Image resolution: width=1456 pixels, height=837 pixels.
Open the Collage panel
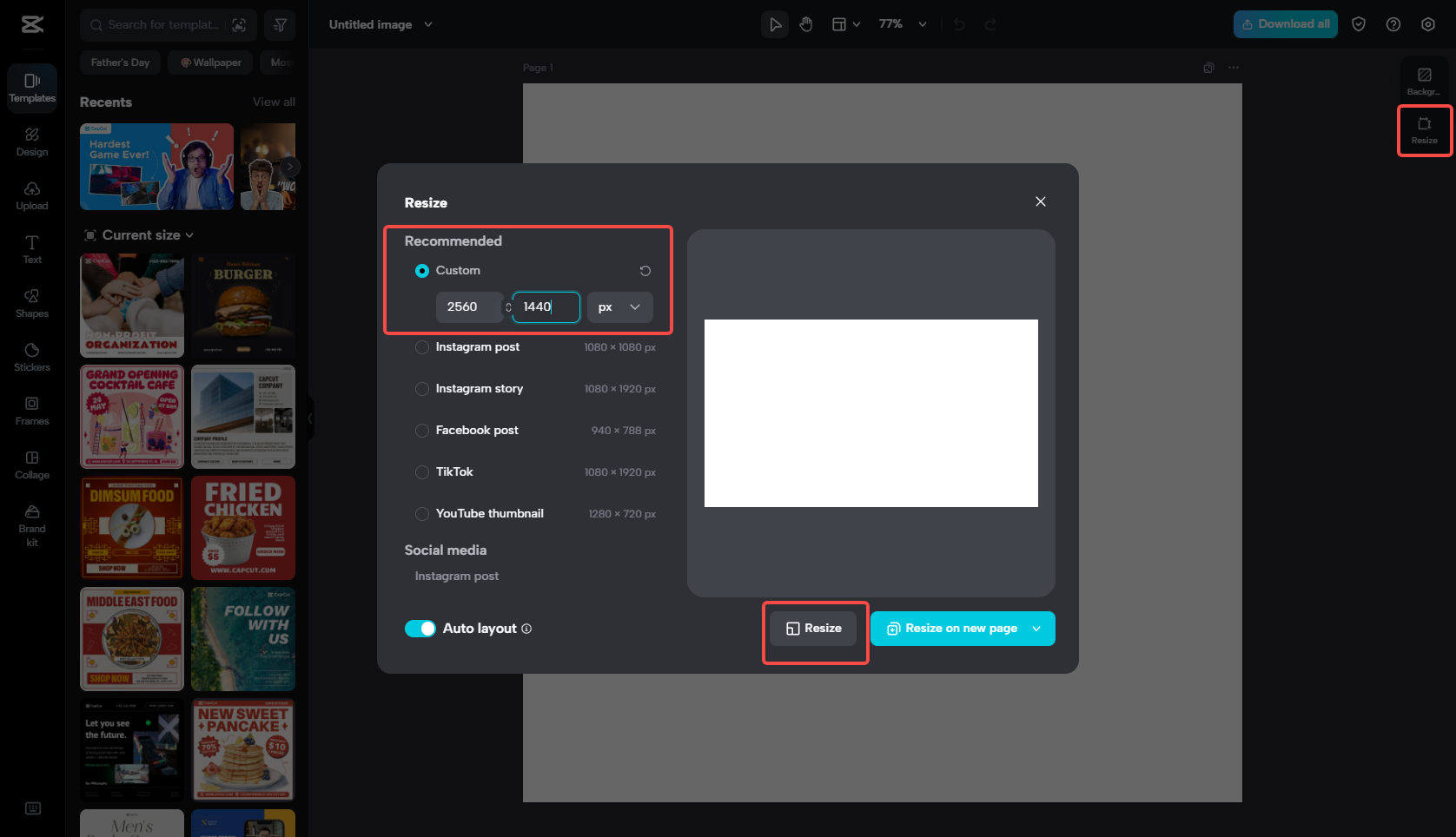tap(31, 465)
